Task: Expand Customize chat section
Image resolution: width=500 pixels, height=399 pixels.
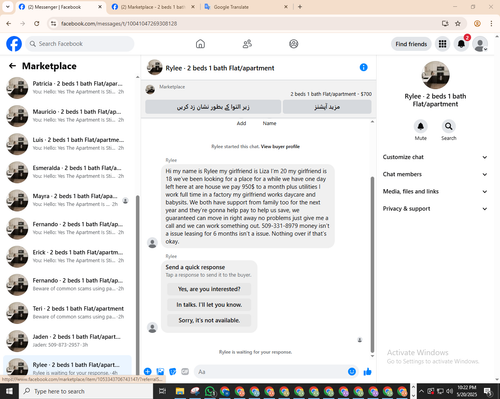Action: click(x=435, y=157)
